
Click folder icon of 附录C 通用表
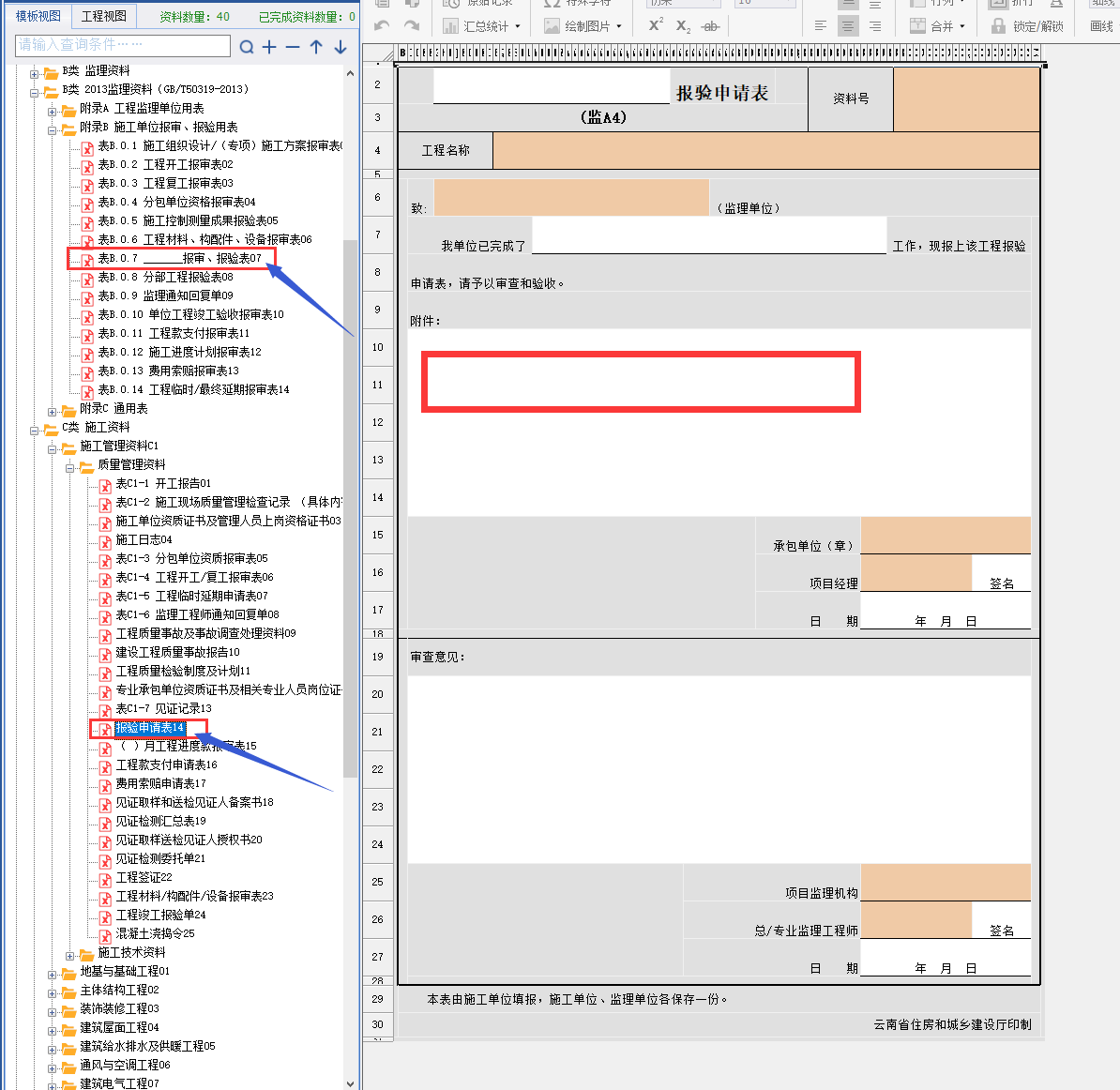[x=69, y=410]
